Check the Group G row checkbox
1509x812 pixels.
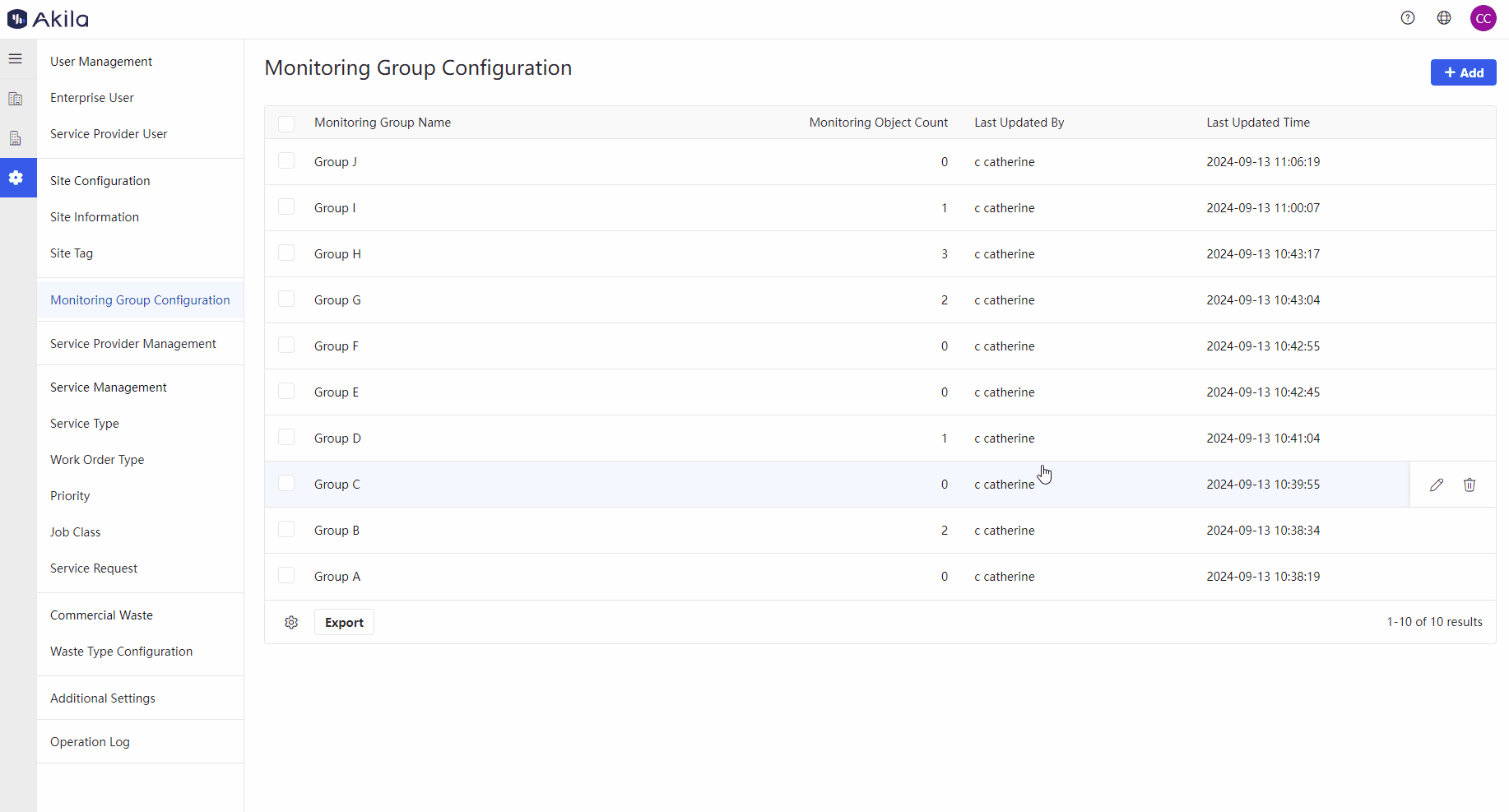point(286,299)
